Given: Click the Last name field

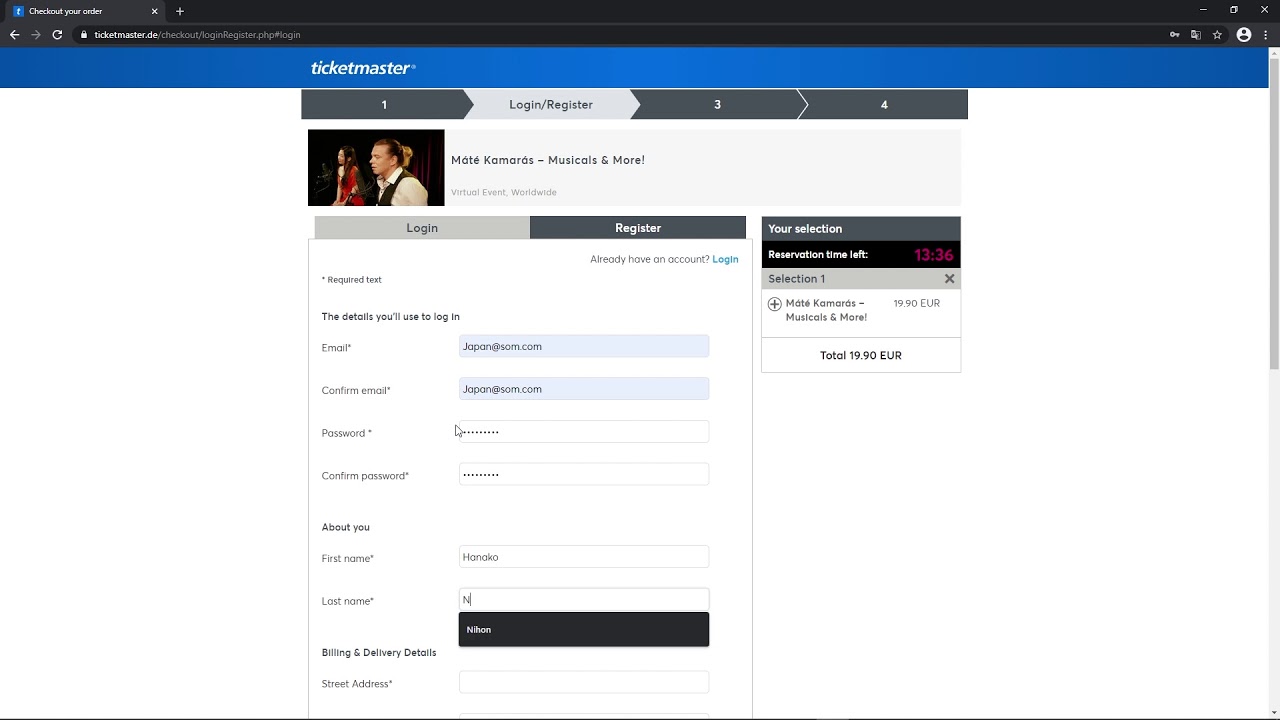Looking at the screenshot, I should [x=584, y=600].
